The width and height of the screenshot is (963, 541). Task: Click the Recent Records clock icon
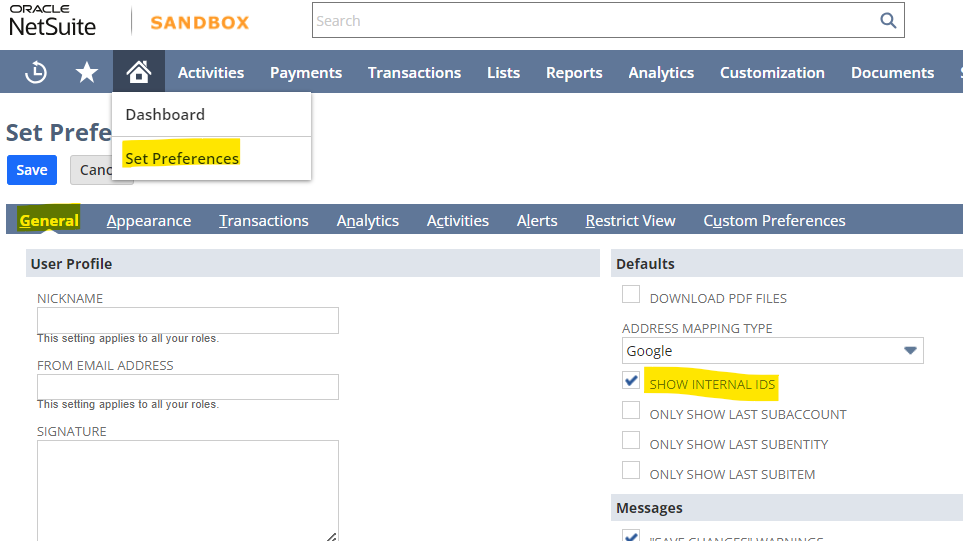[36, 72]
